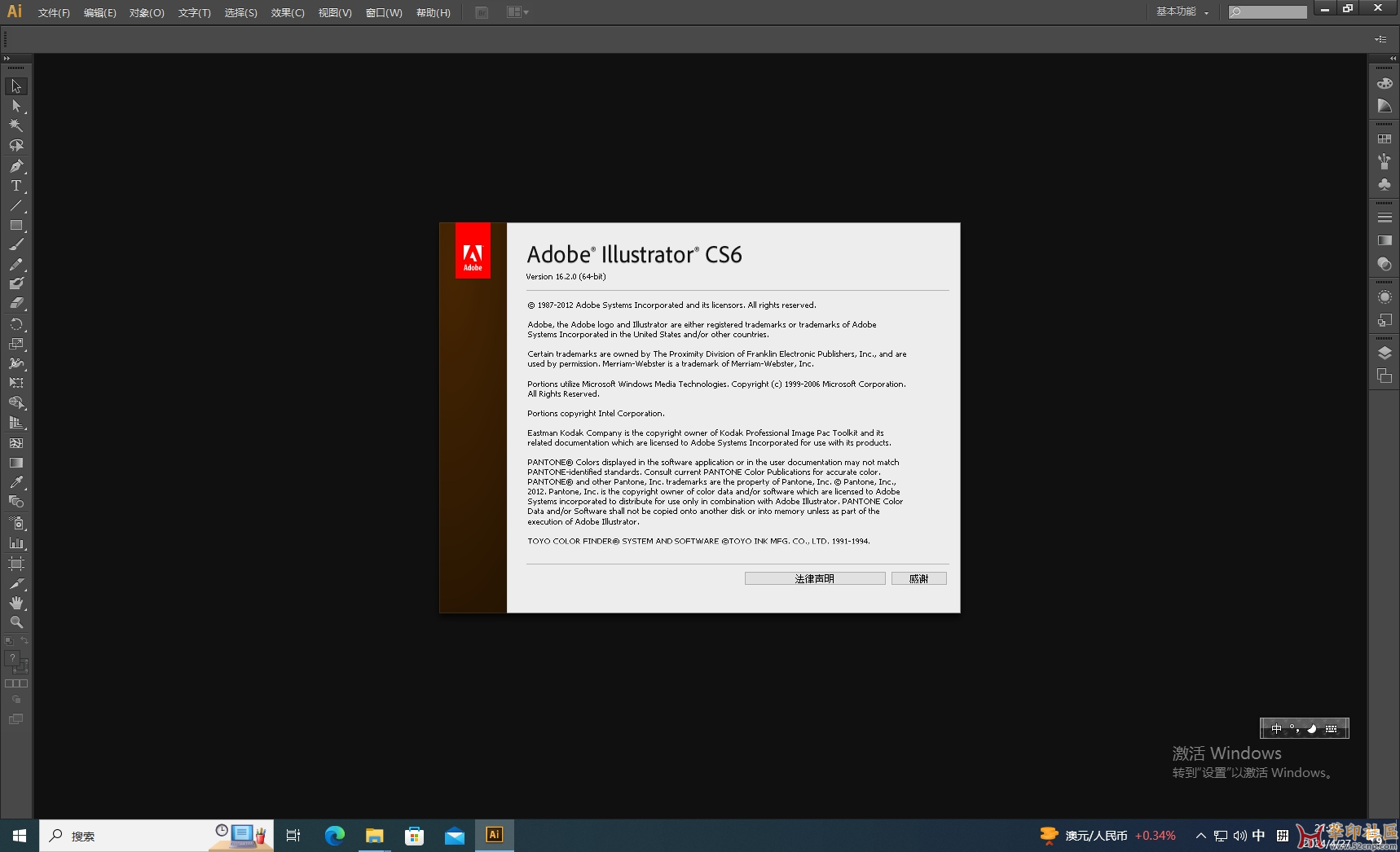
Task: Swap fill and stroke colors
Action: click(x=24, y=641)
